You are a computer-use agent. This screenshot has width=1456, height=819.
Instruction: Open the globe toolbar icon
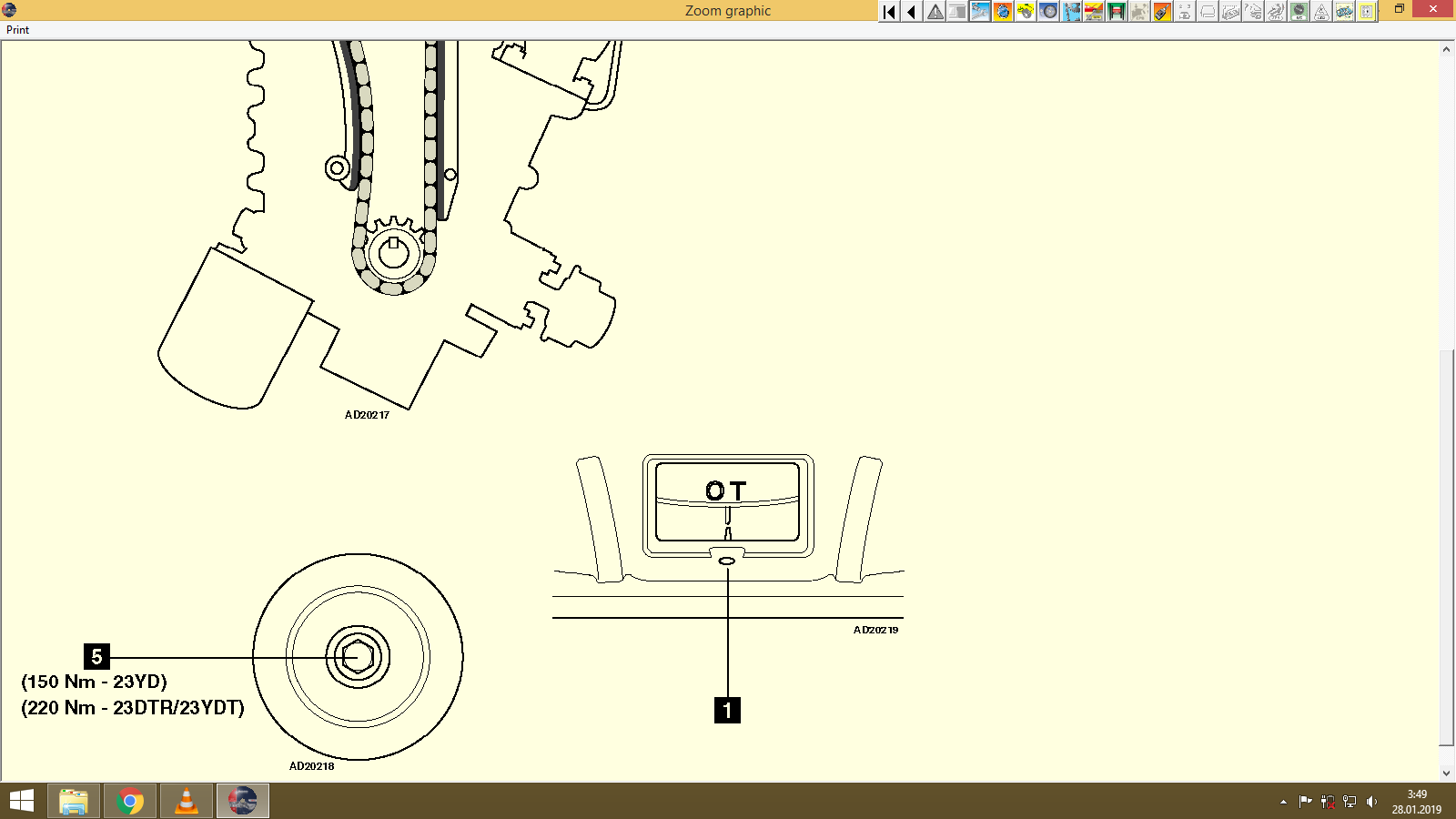point(1002,12)
